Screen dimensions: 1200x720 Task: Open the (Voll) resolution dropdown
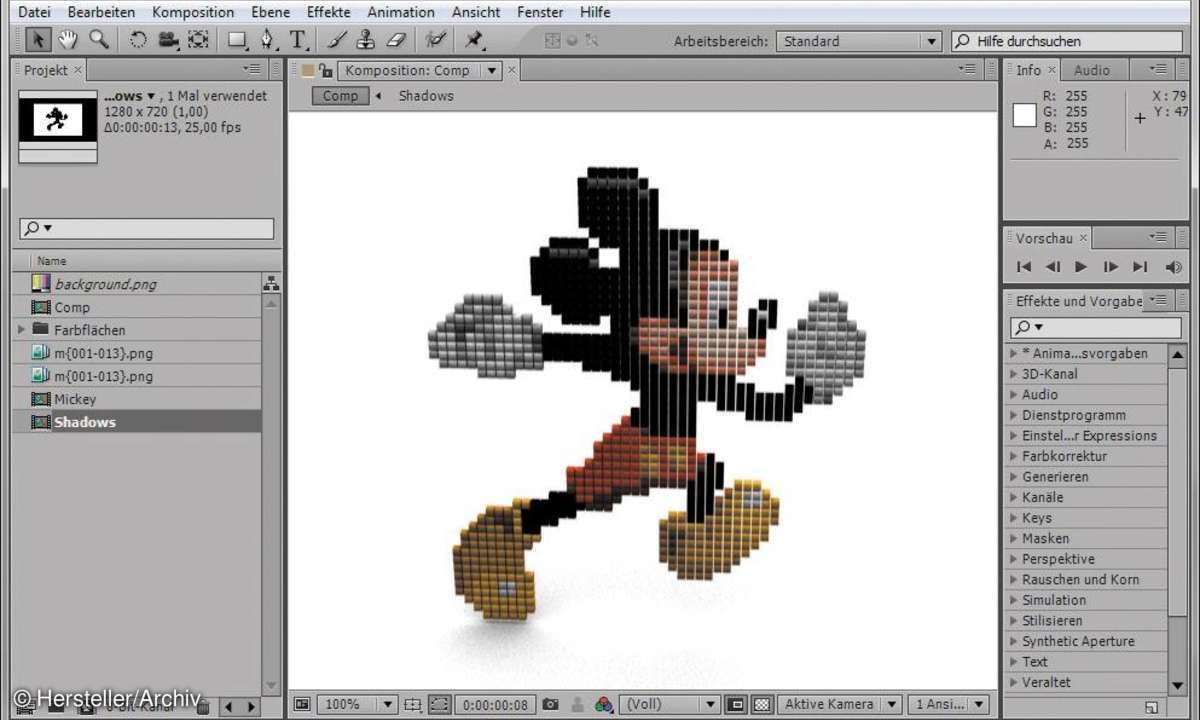coord(670,704)
